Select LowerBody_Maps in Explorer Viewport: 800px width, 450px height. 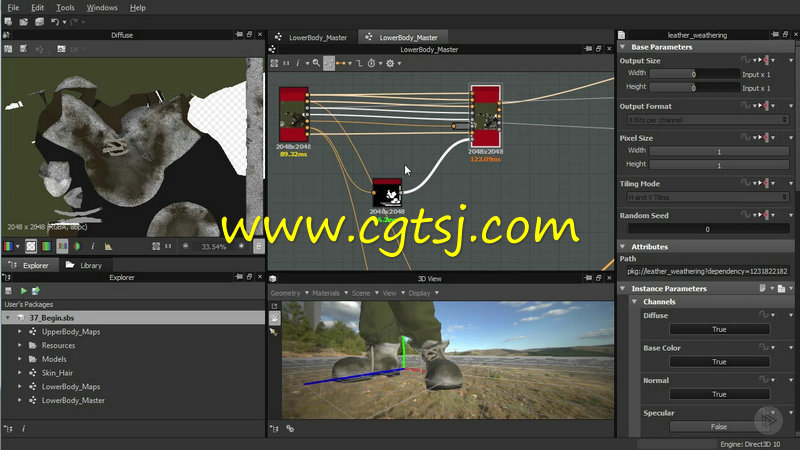point(71,386)
